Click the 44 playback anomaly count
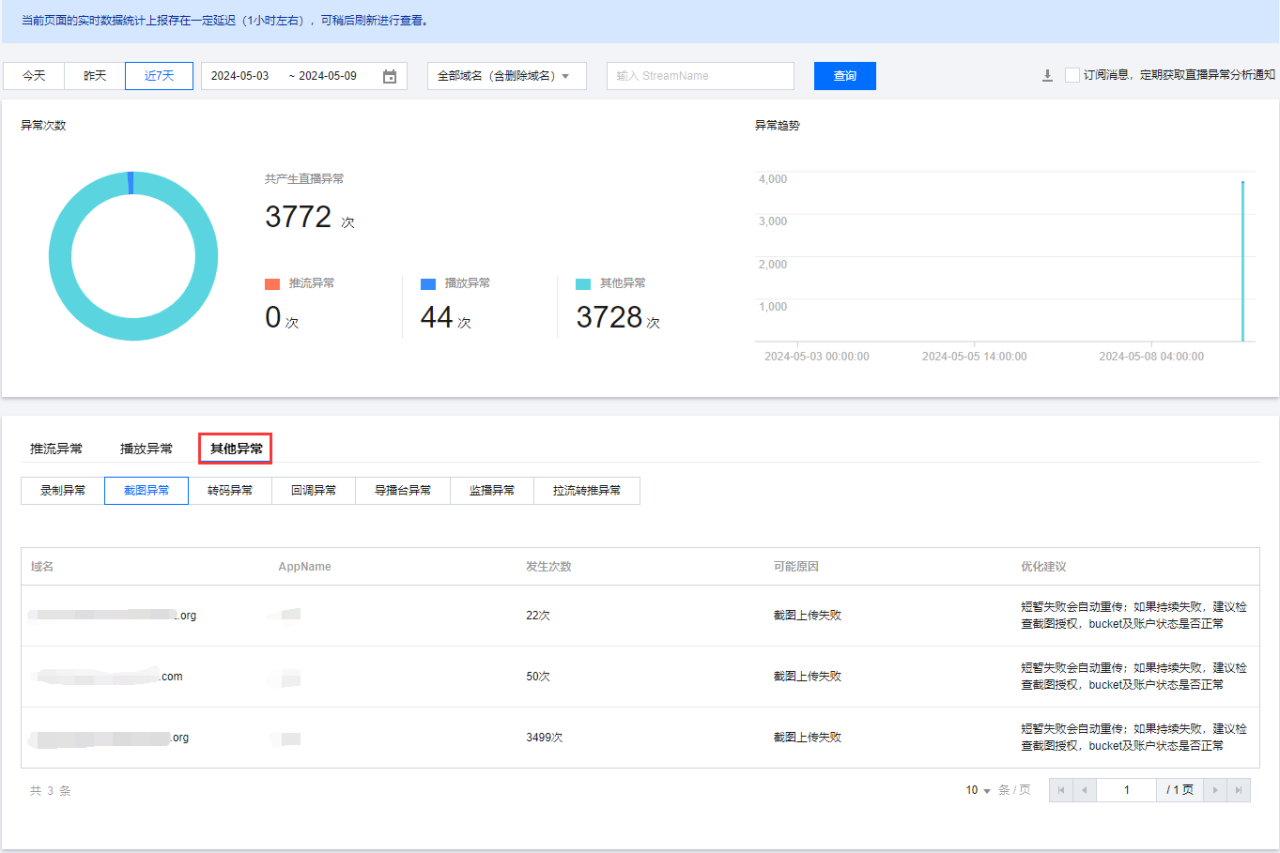Screen dimensions: 1280x853 click(x=437, y=317)
